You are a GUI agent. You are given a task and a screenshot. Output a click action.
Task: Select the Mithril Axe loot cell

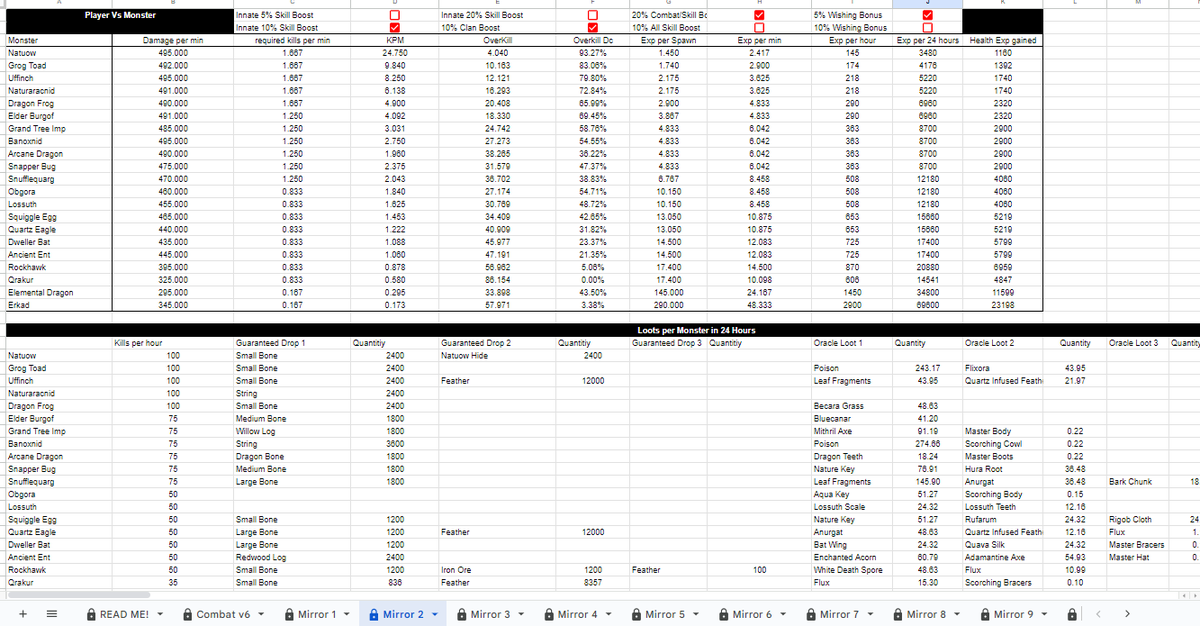(x=850, y=431)
